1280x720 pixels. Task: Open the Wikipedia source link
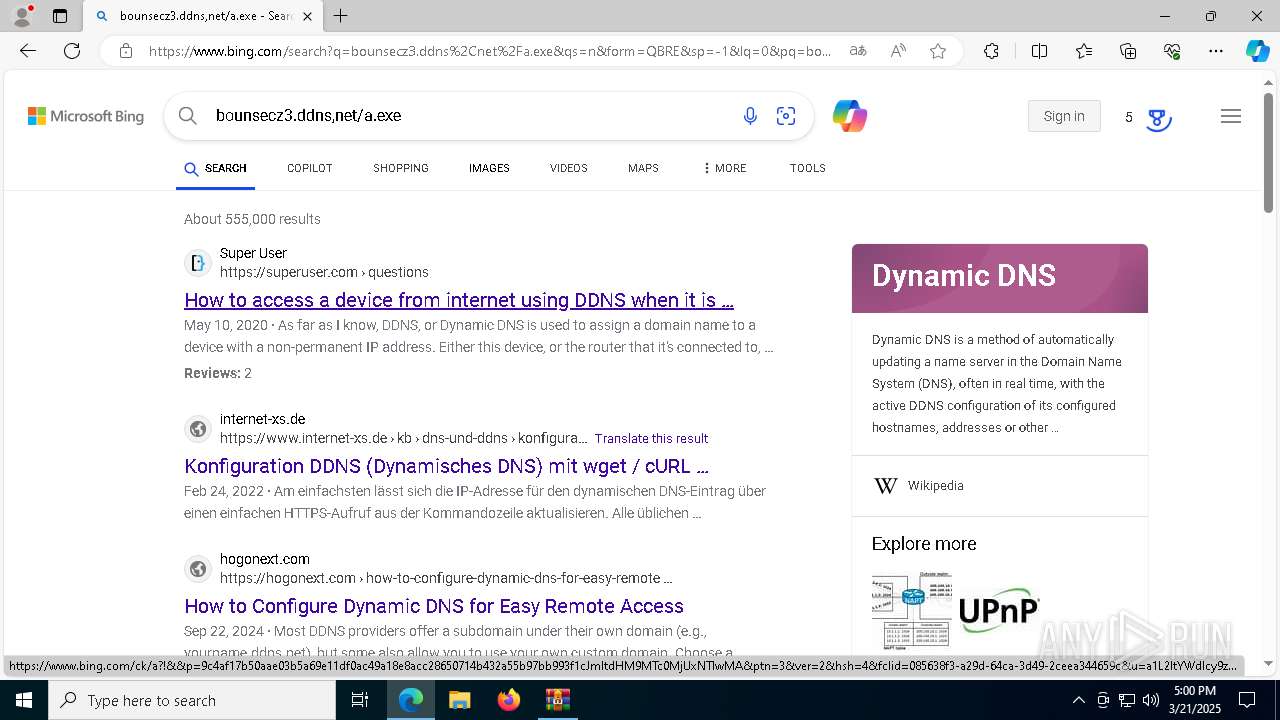point(936,486)
